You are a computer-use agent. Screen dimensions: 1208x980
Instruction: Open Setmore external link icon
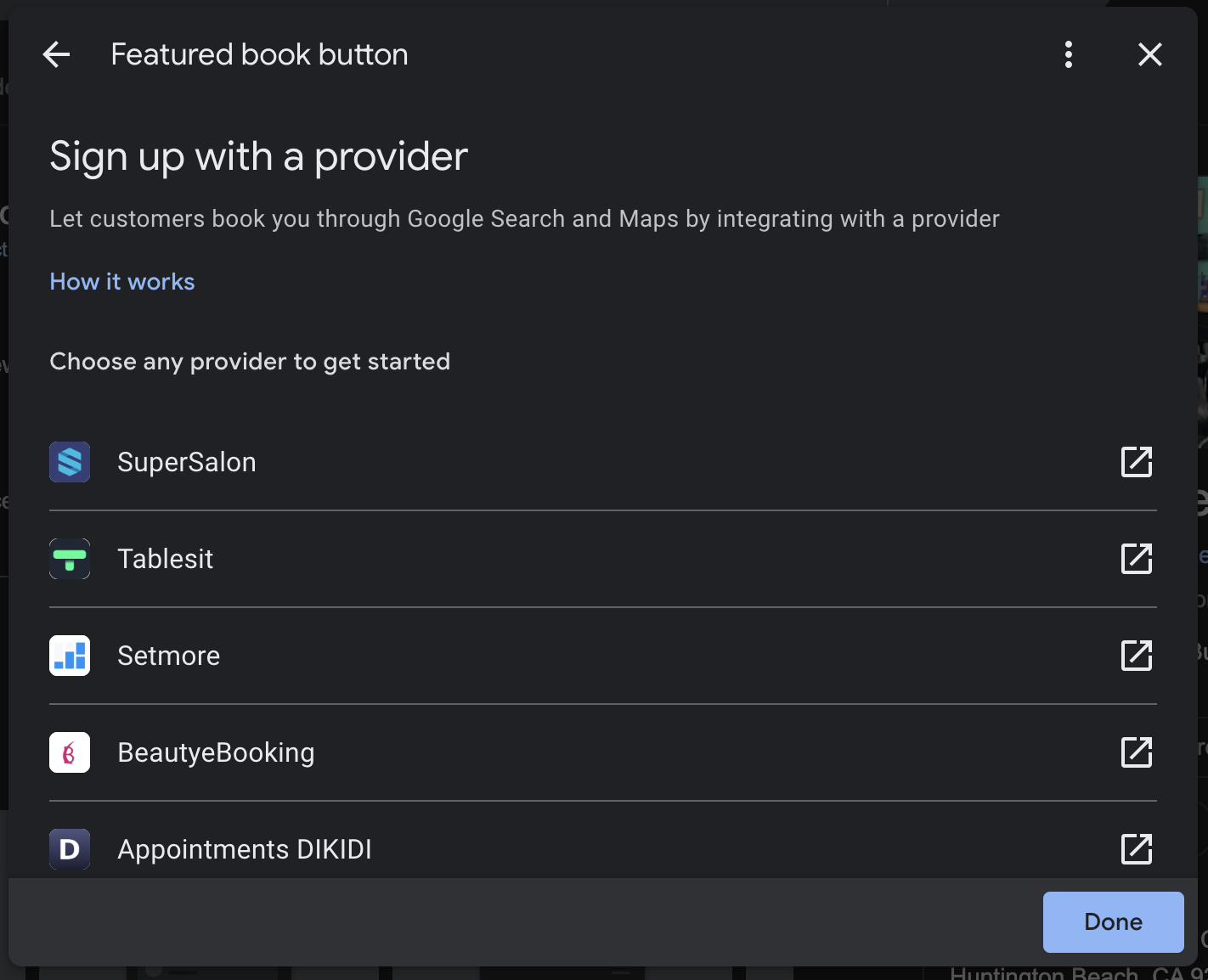pyautogui.click(x=1137, y=656)
